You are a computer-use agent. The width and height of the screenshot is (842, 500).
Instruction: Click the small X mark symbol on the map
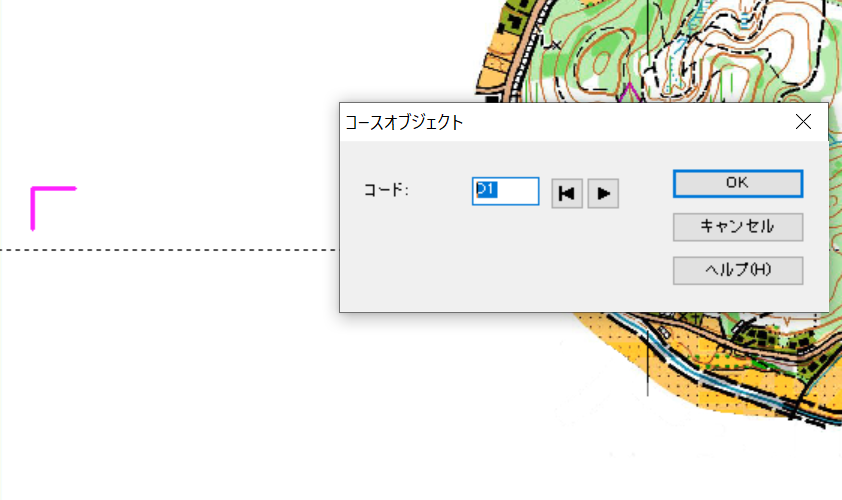point(555,46)
